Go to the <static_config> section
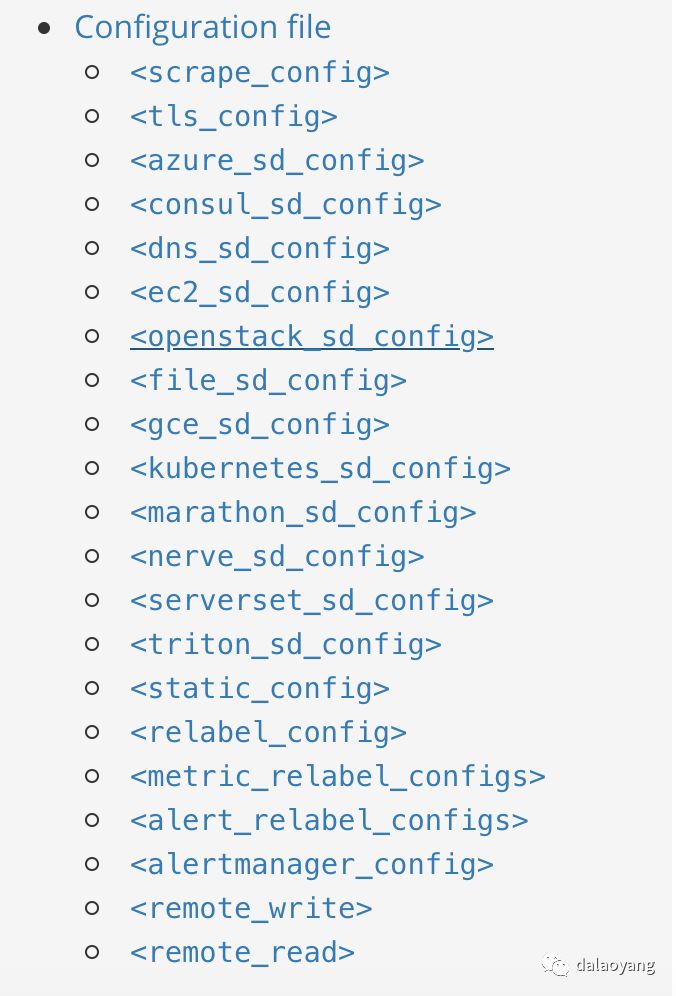 pos(260,689)
